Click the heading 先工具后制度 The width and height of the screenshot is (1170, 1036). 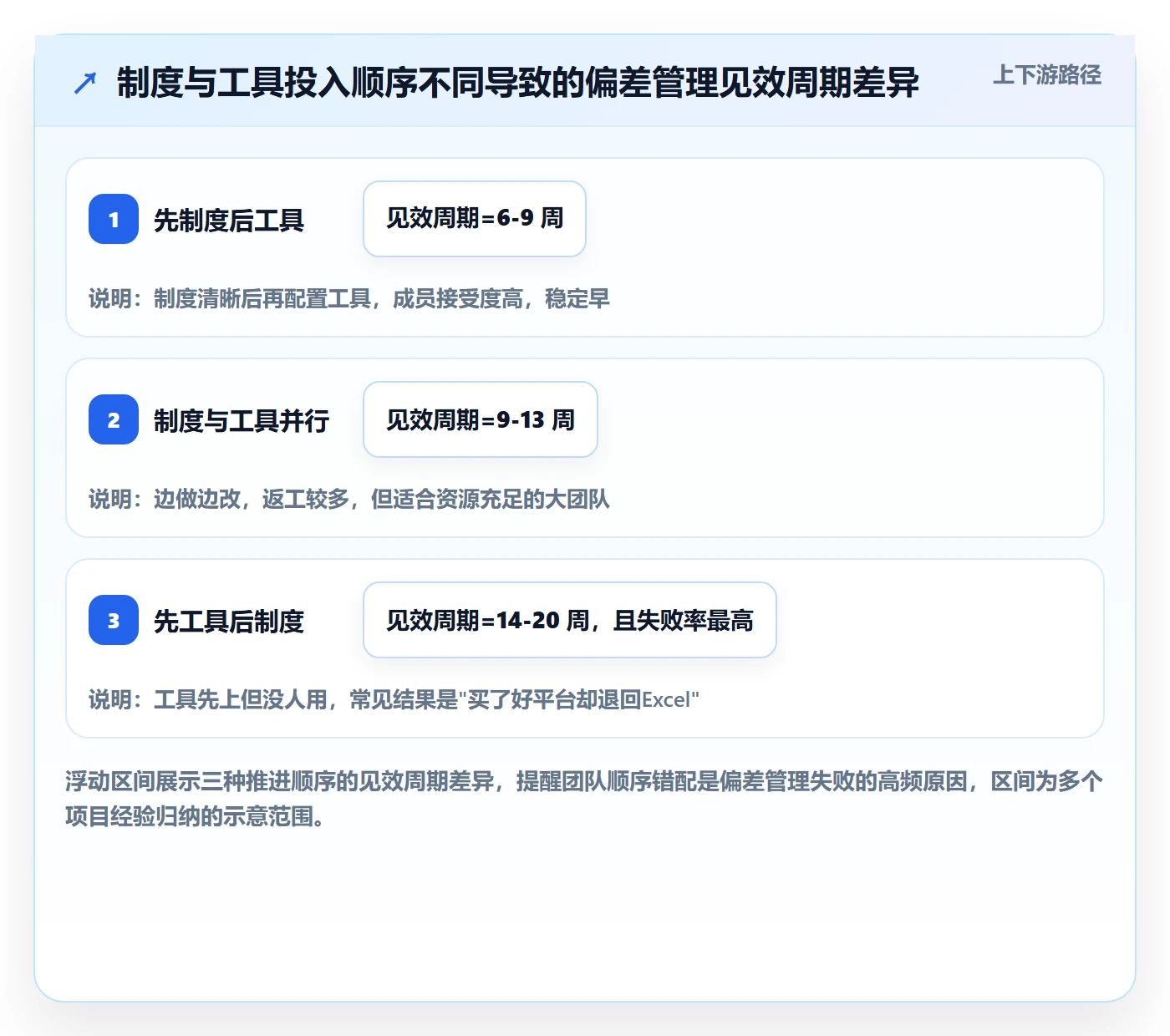tap(229, 621)
